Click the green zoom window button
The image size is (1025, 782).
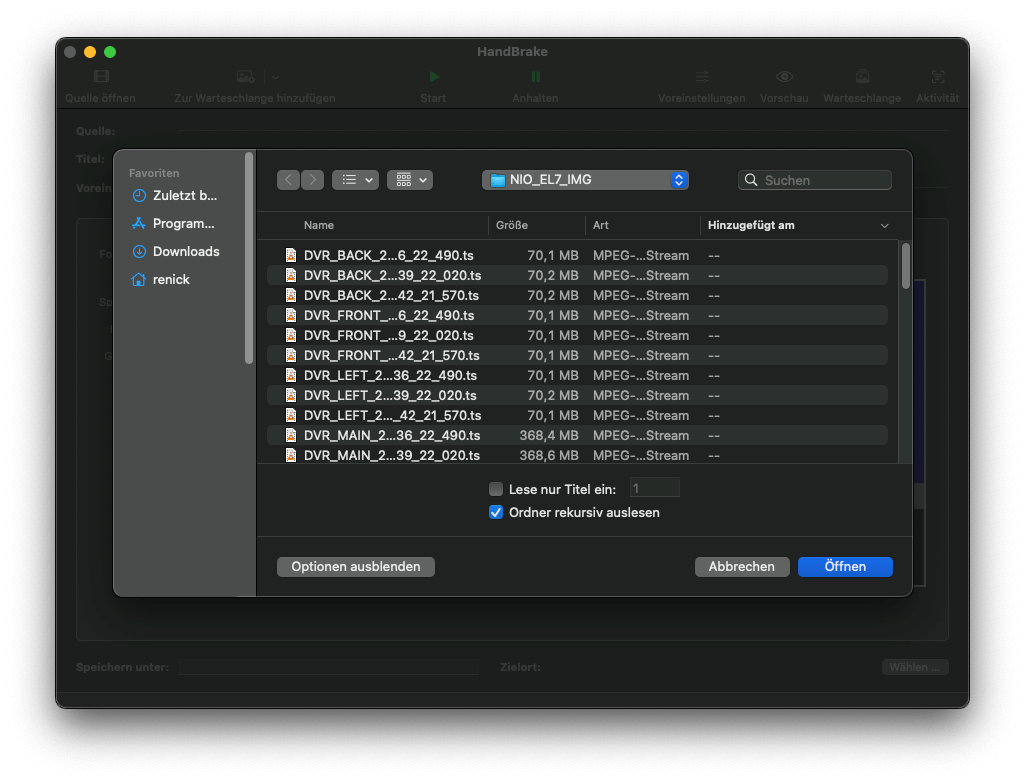click(x=110, y=52)
